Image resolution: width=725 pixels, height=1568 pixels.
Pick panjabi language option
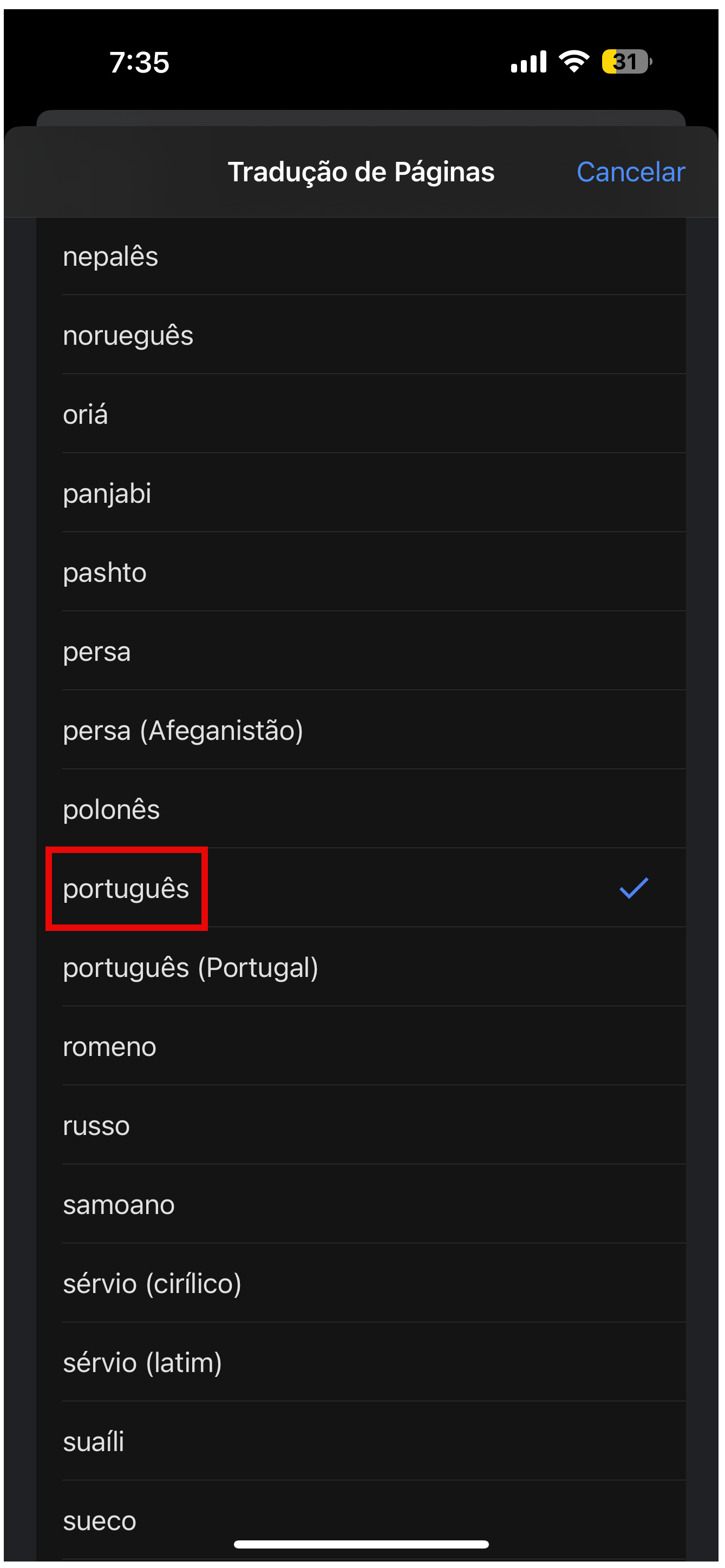107,494
